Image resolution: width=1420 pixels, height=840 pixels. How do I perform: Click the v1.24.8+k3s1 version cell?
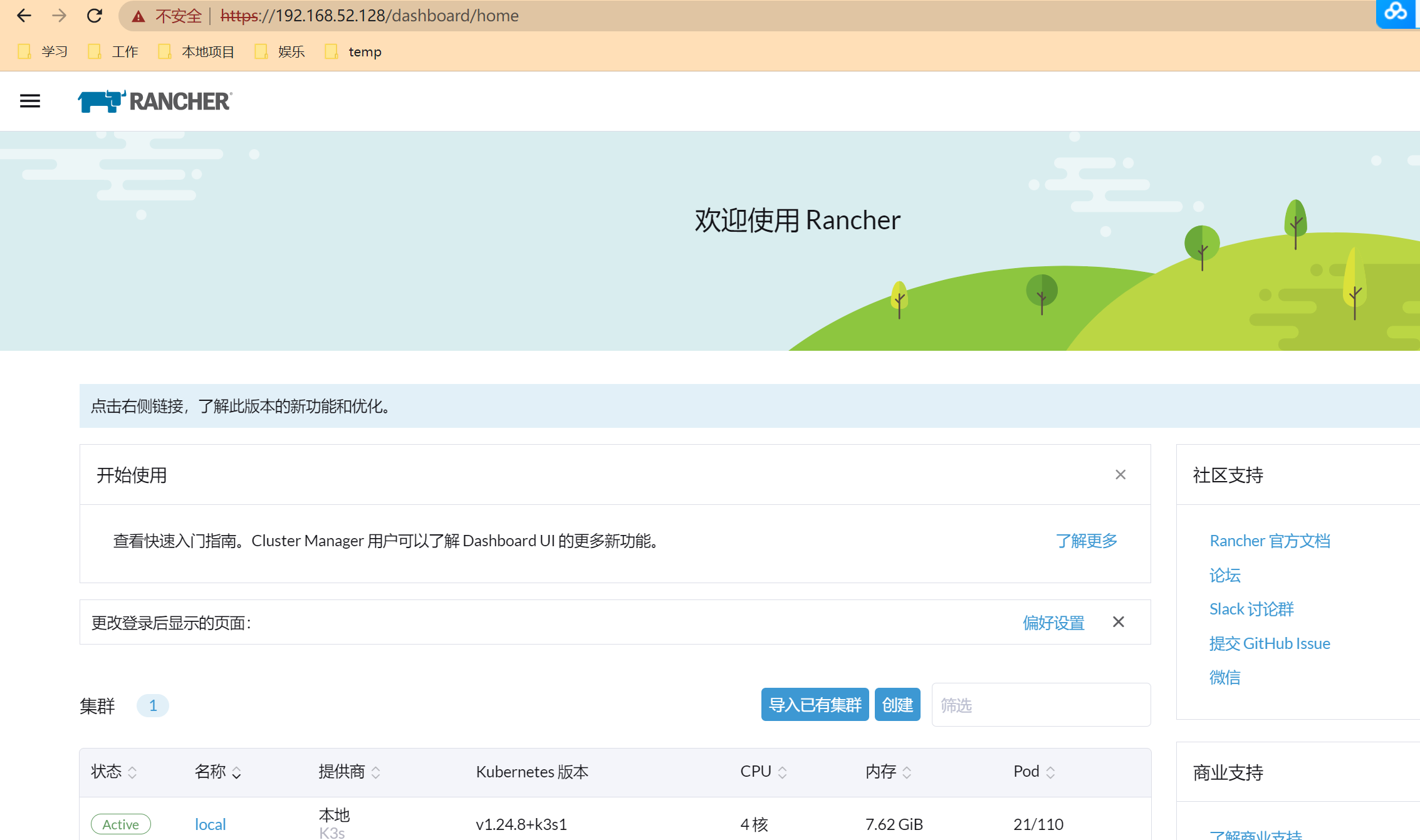[521, 824]
